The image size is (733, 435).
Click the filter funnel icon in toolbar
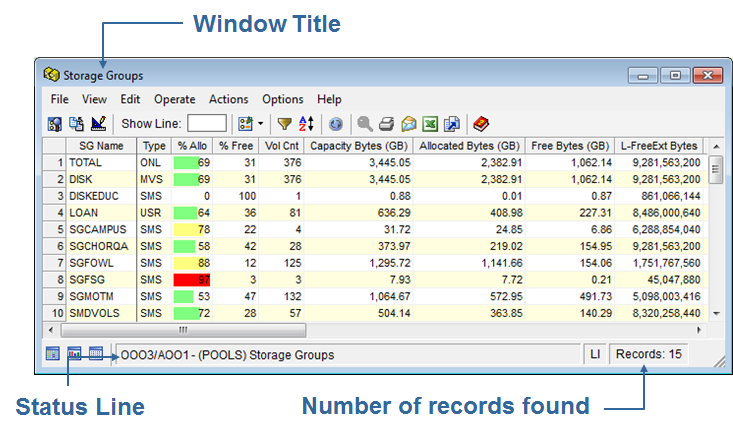(x=285, y=124)
